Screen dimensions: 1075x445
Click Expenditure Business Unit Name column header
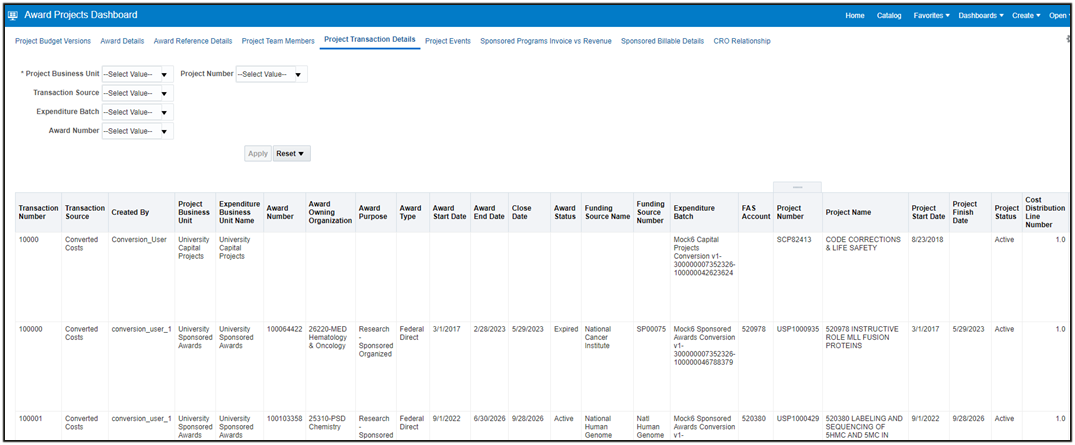[x=239, y=212]
